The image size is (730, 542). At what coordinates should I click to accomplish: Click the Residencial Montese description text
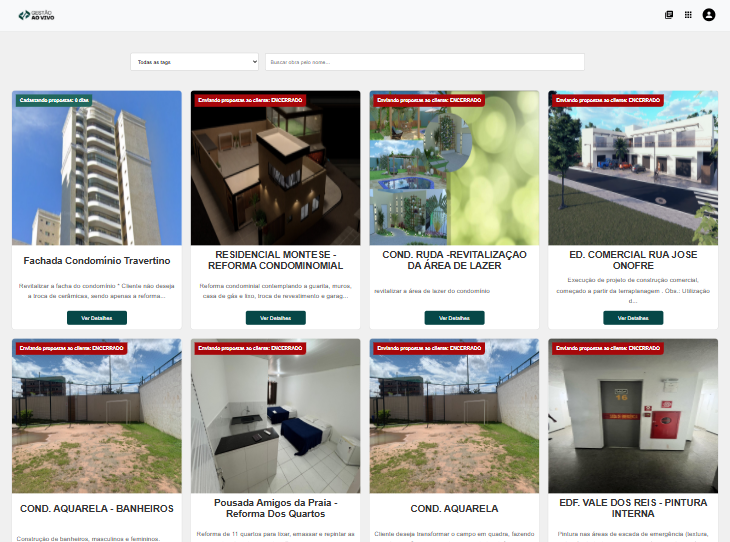276,291
